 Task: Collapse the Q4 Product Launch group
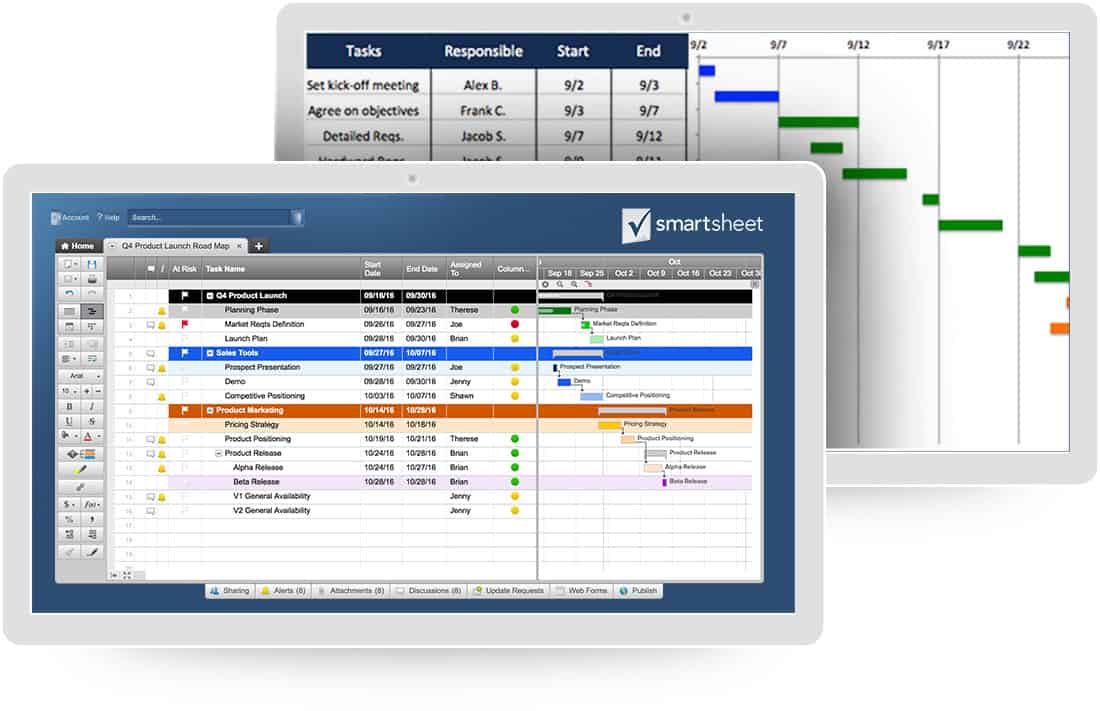[210, 295]
